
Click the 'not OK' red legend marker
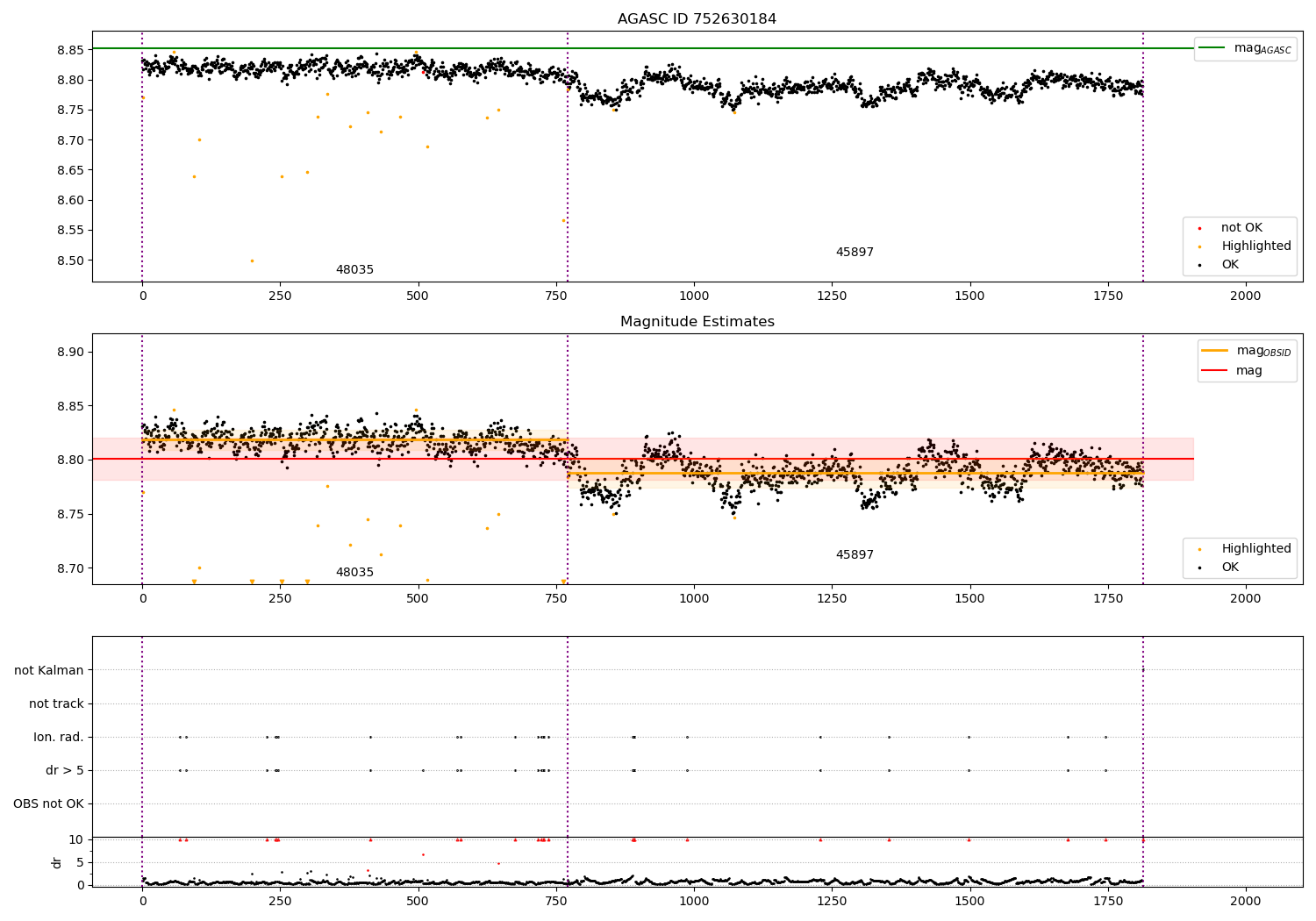click(x=1199, y=228)
